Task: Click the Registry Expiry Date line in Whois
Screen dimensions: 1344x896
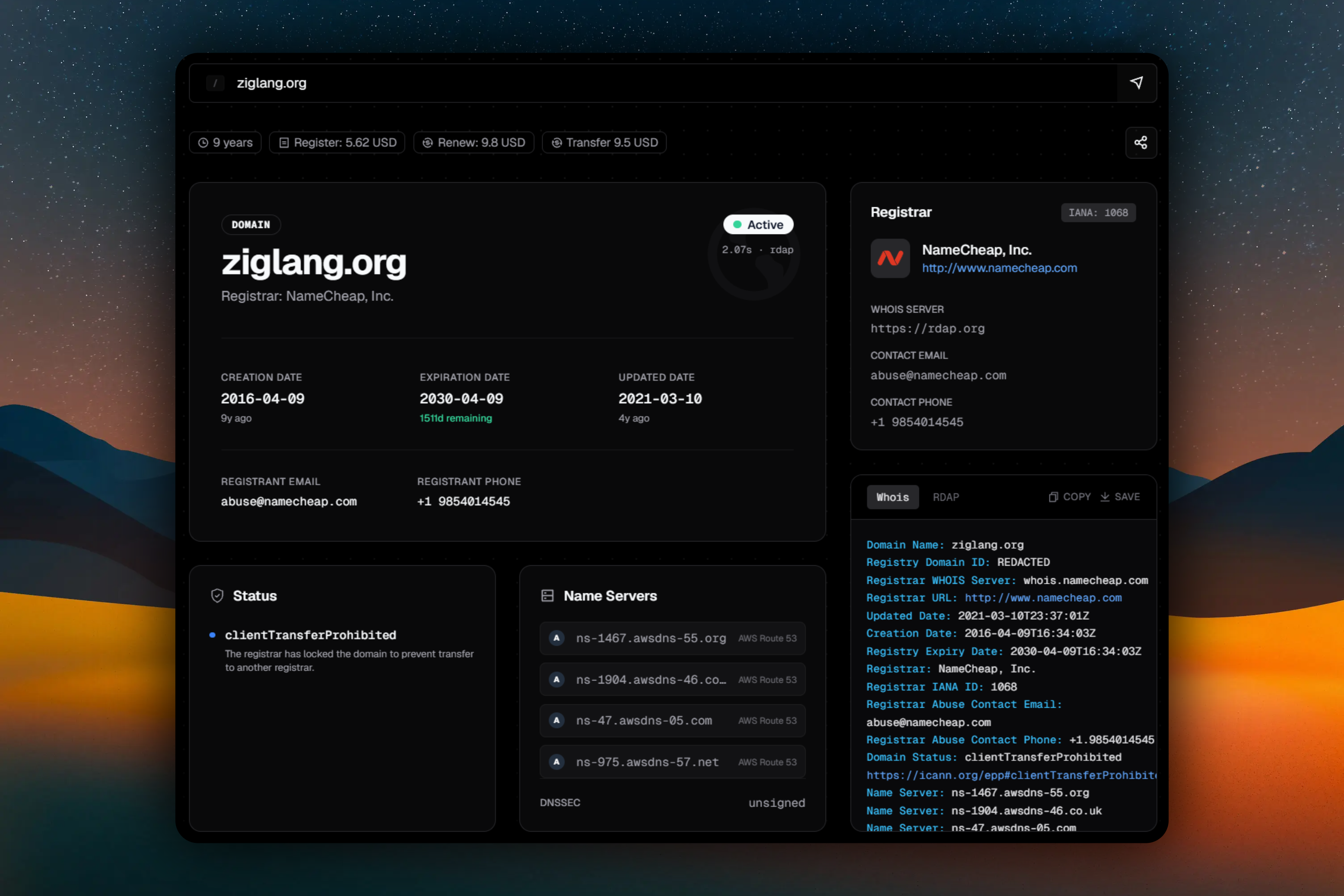Action: (1003, 651)
